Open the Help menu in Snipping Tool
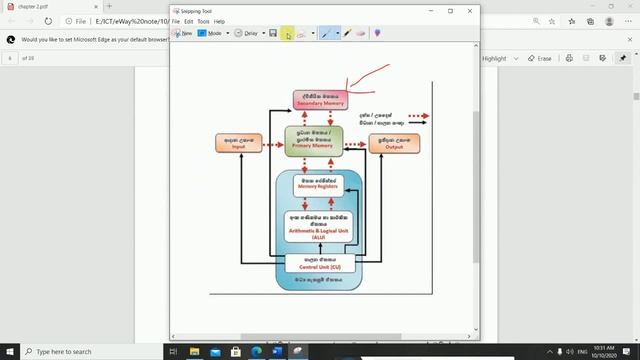 point(219,22)
